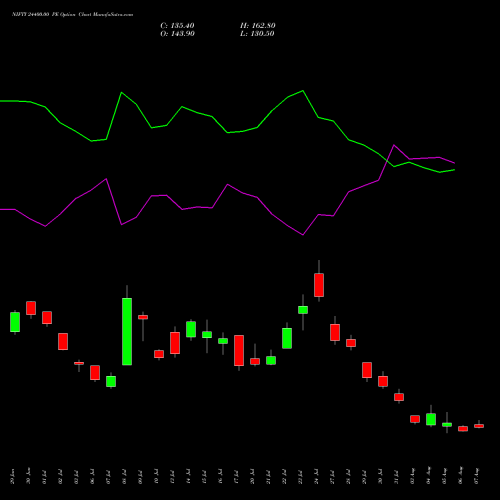Select the red candle on 02 Jul

tap(63, 341)
